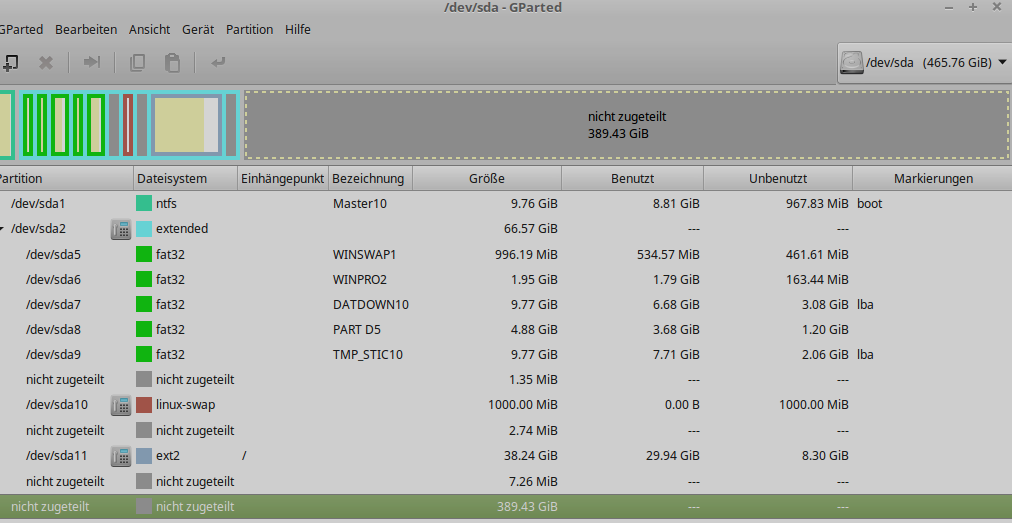Image resolution: width=1012 pixels, height=523 pixels.
Task: Sort by Dateisystem column header
Action: (x=186, y=178)
